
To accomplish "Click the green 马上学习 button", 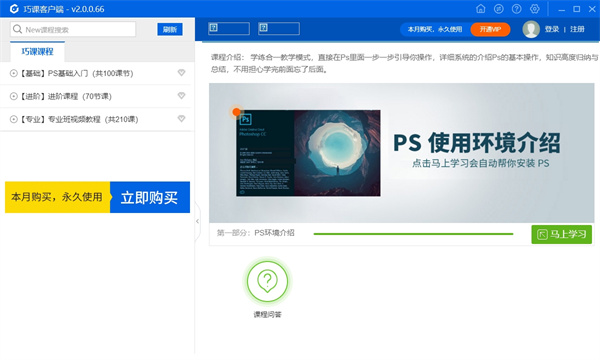I will tap(561, 234).
